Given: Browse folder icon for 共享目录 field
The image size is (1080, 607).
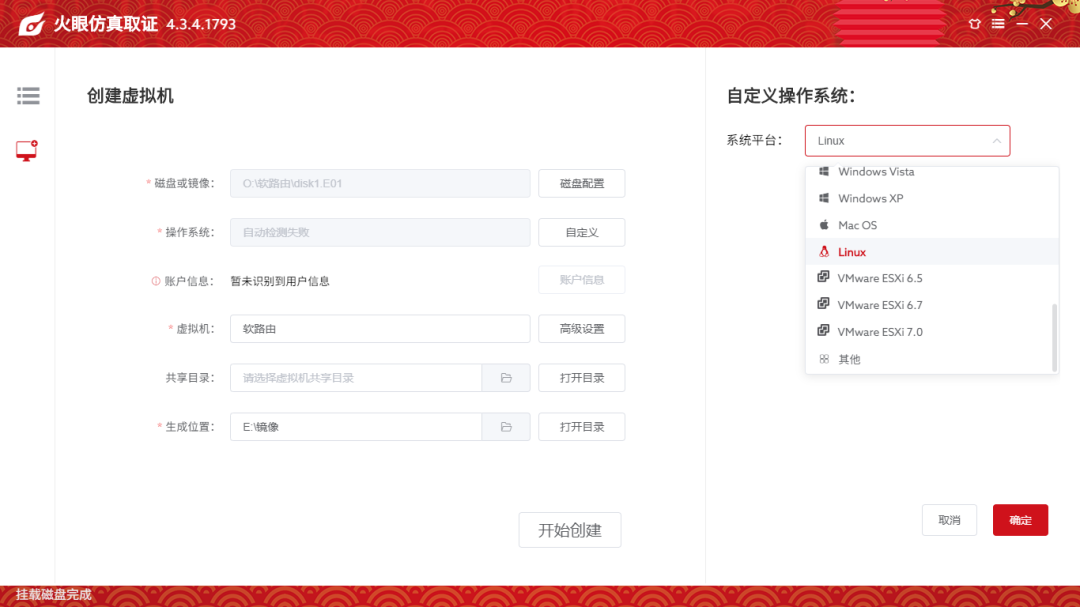Looking at the screenshot, I should [506, 378].
